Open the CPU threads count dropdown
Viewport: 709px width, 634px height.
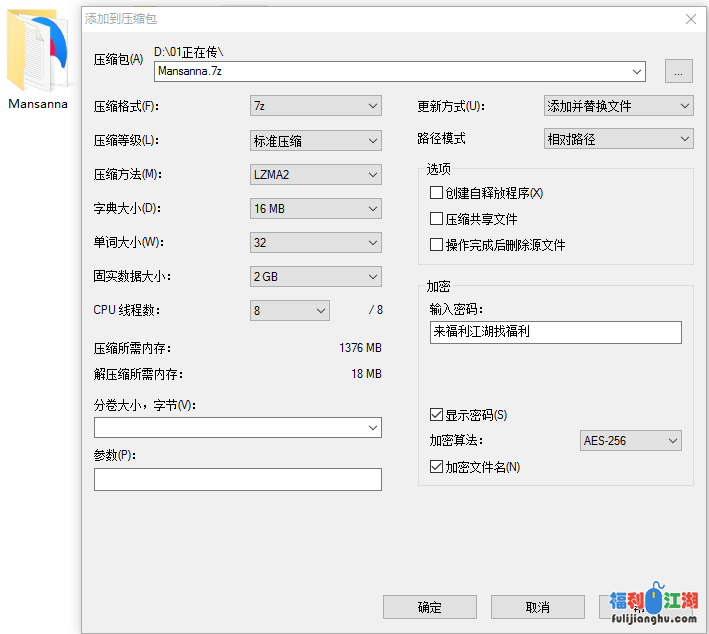click(x=289, y=311)
